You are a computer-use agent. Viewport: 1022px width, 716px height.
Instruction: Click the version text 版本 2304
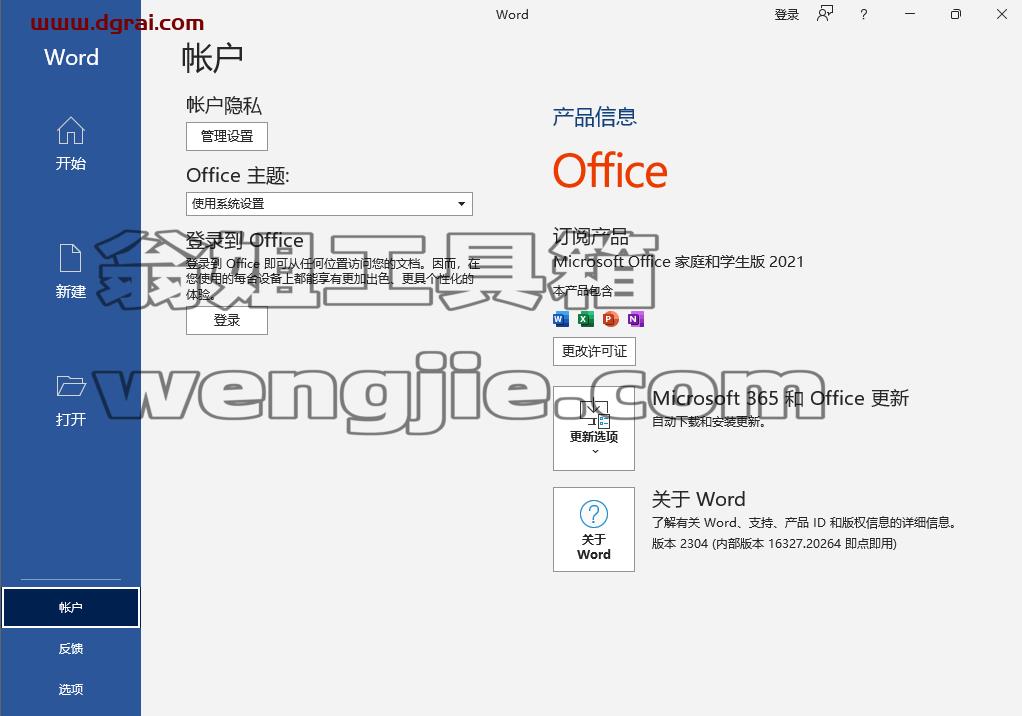774,543
